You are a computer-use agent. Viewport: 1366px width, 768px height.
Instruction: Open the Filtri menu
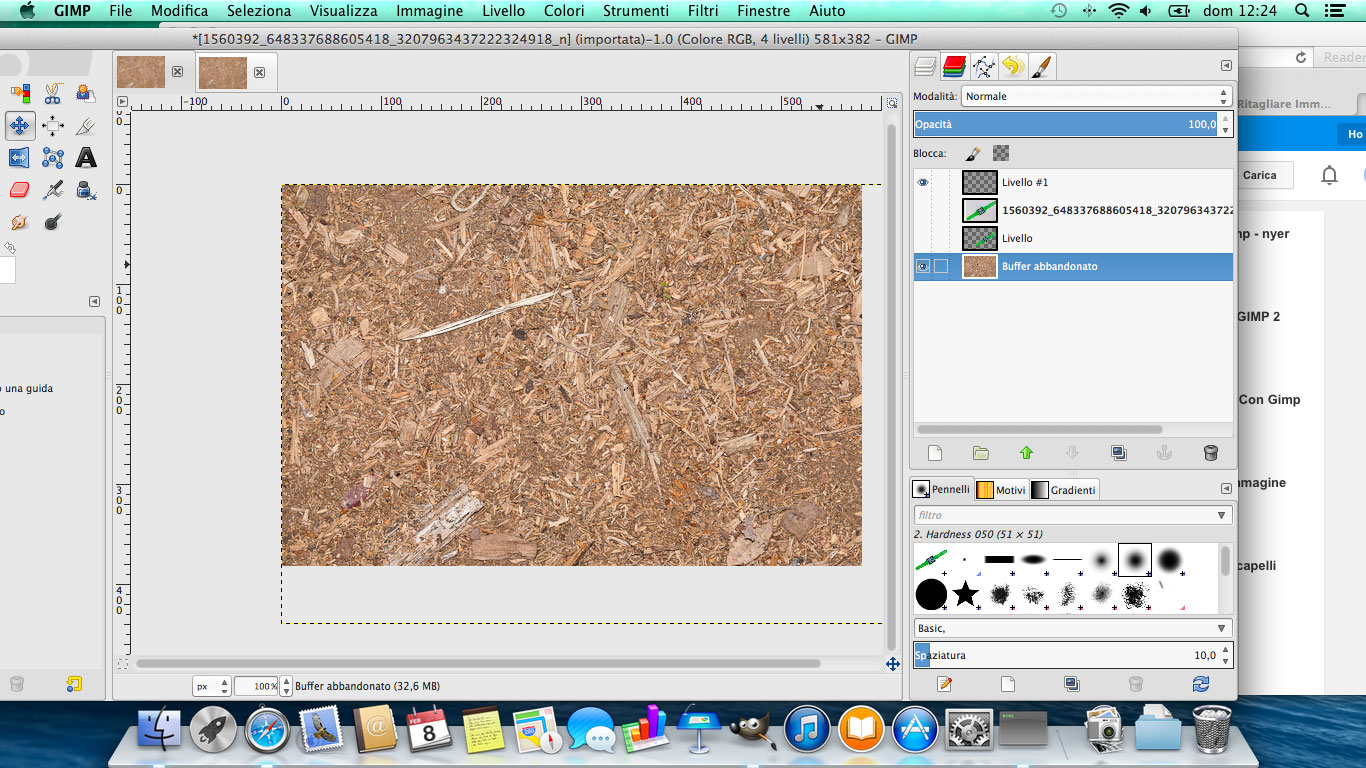tap(703, 11)
